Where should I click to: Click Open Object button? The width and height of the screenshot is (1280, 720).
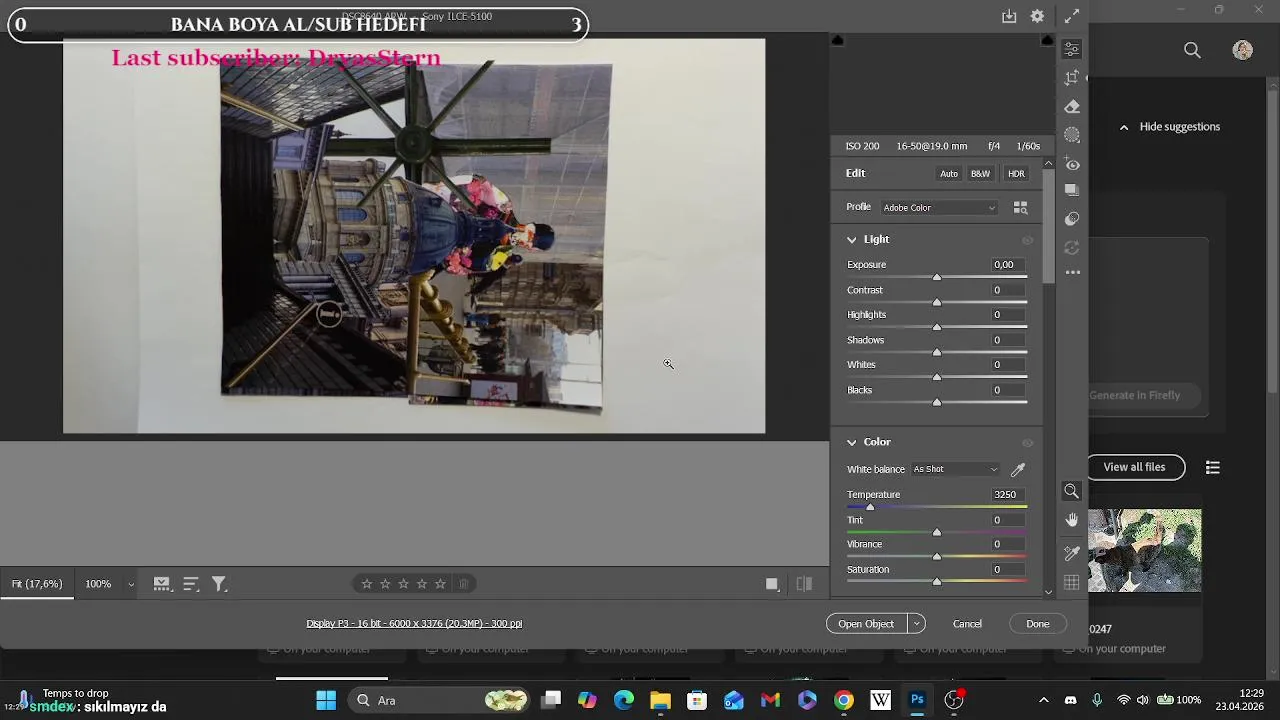pos(866,623)
